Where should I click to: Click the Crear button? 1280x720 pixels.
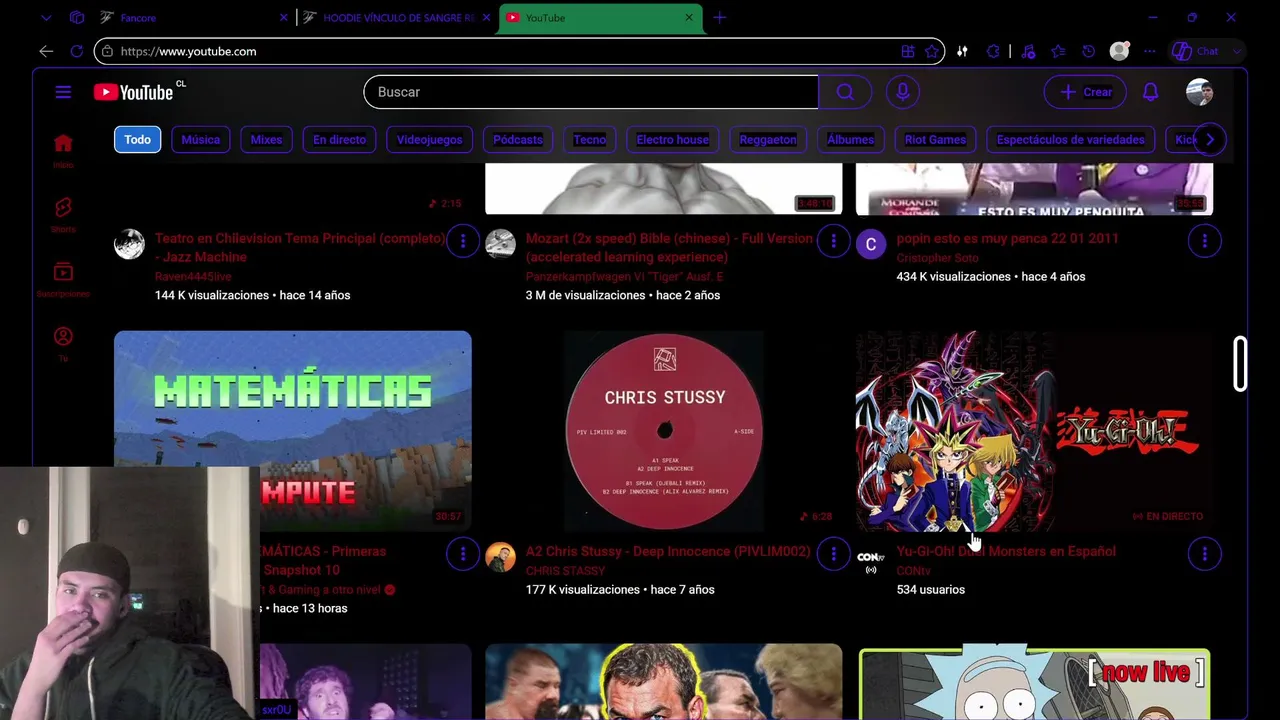1085,92
